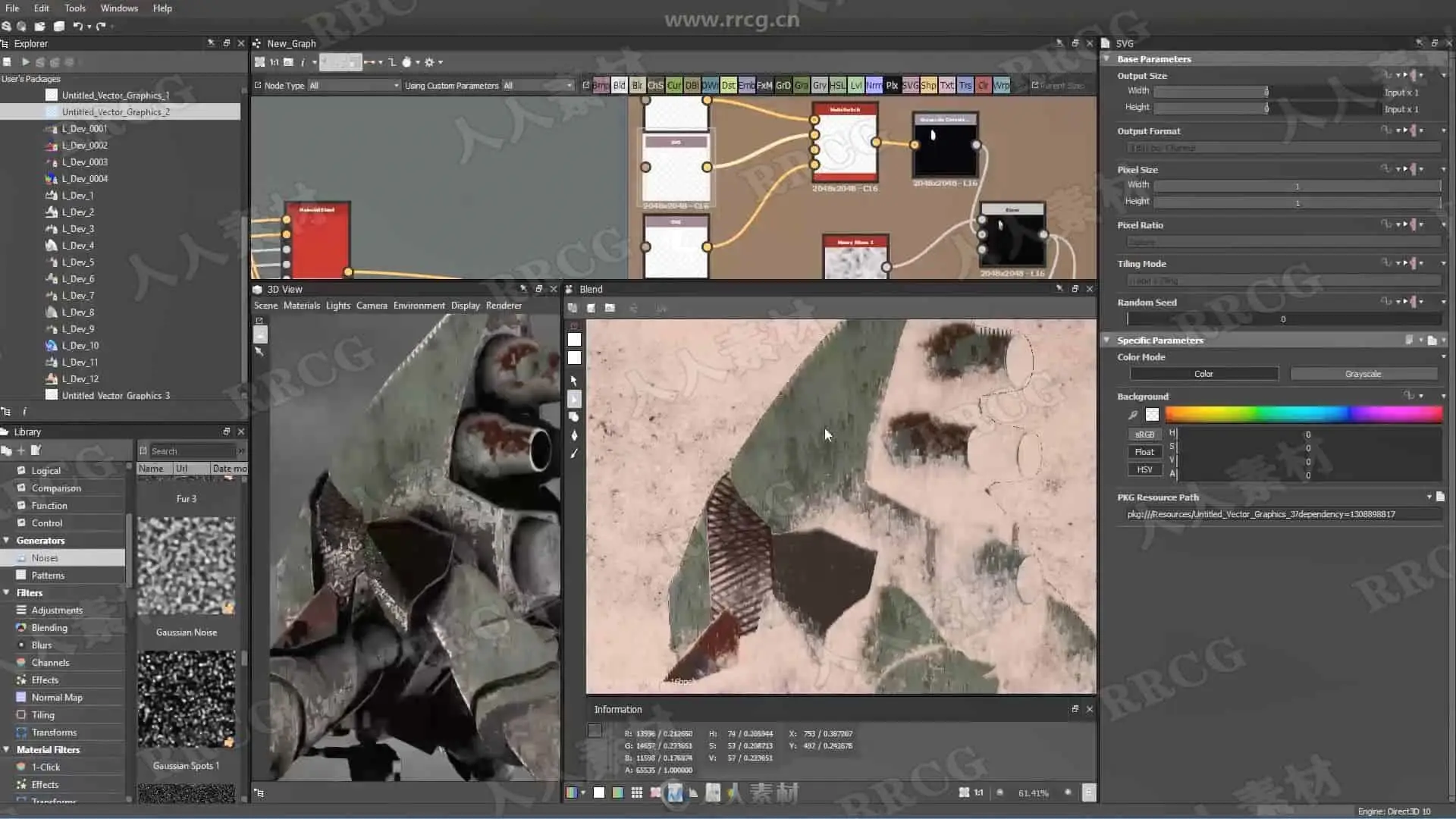
Task: Click the background hue rainbow slider
Action: tap(1303, 414)
